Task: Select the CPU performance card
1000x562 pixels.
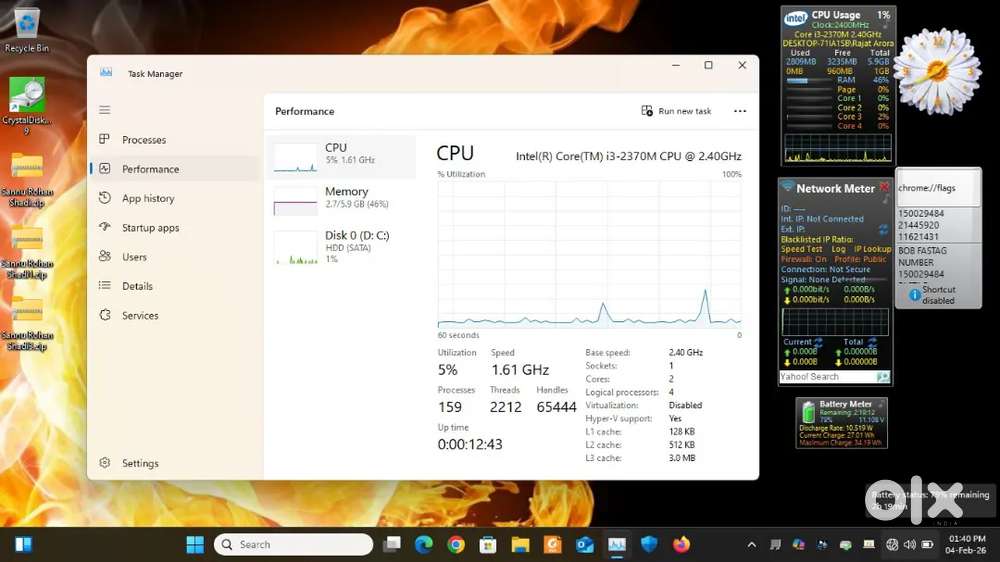Action: (x=341, y=157)
